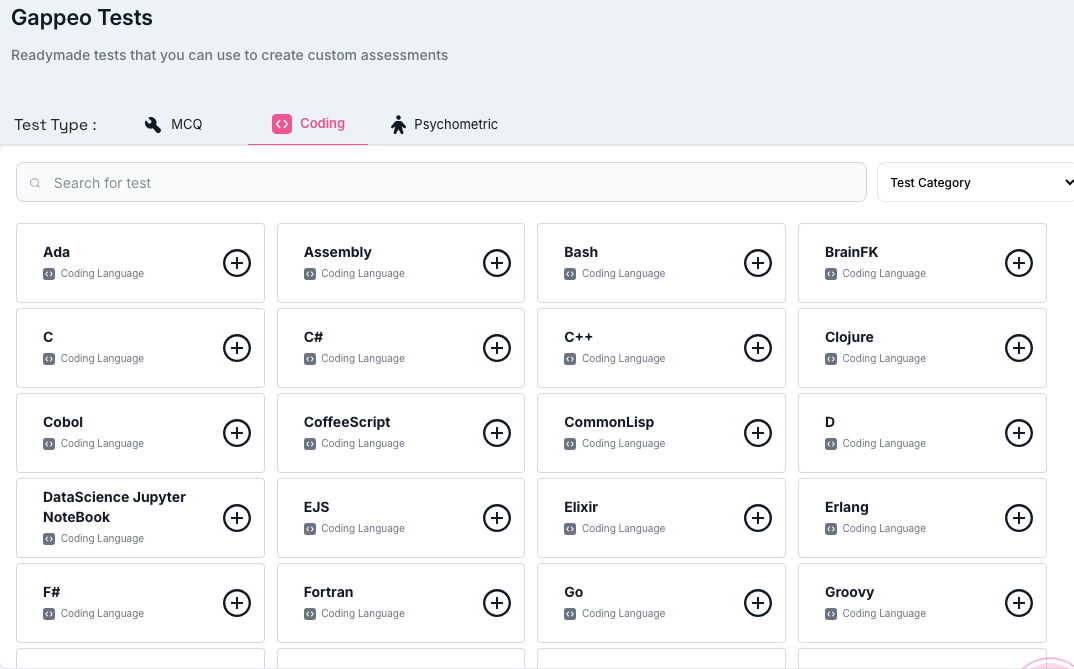
Task: Click the Go test title
Action: (x=573, y=592)
